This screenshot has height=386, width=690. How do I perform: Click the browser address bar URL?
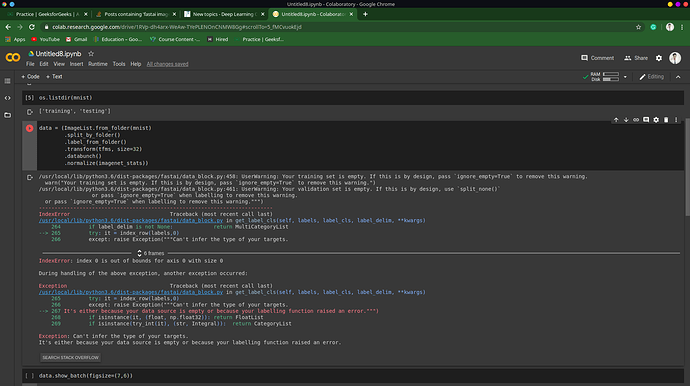pyautogui.click(x=177, y=27)
